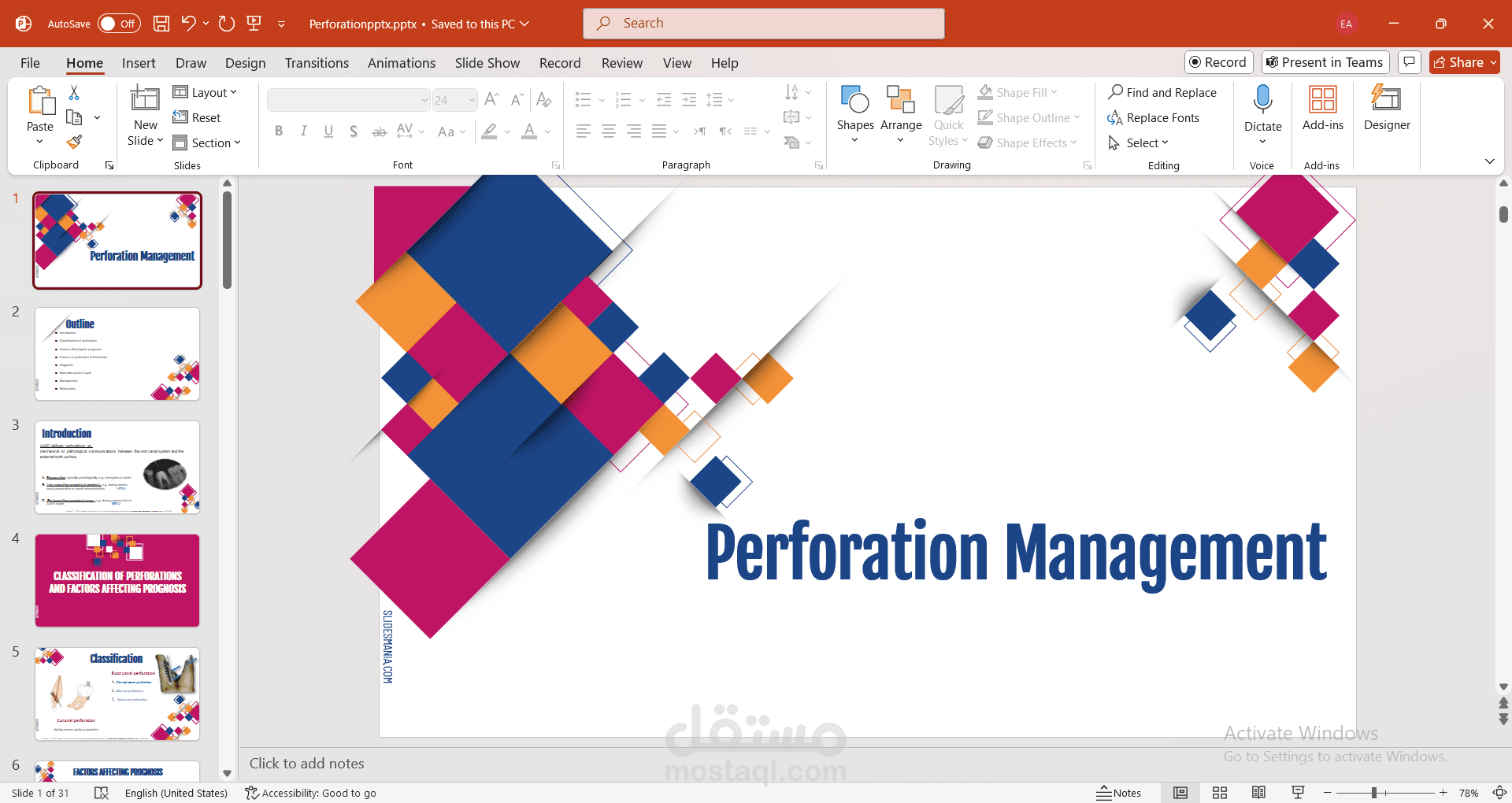The height and width of the screenshot is (803, 1512).
Task: Click the Undo arrow icon
Action: click(188, 24)
